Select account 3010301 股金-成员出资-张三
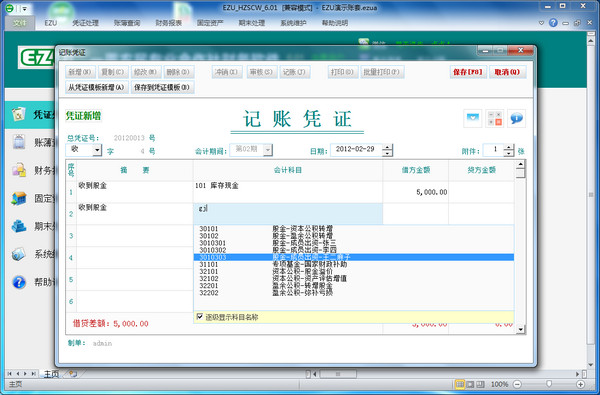Image resolution: width=600 pixels, height=395 pixels. [354, 243]
